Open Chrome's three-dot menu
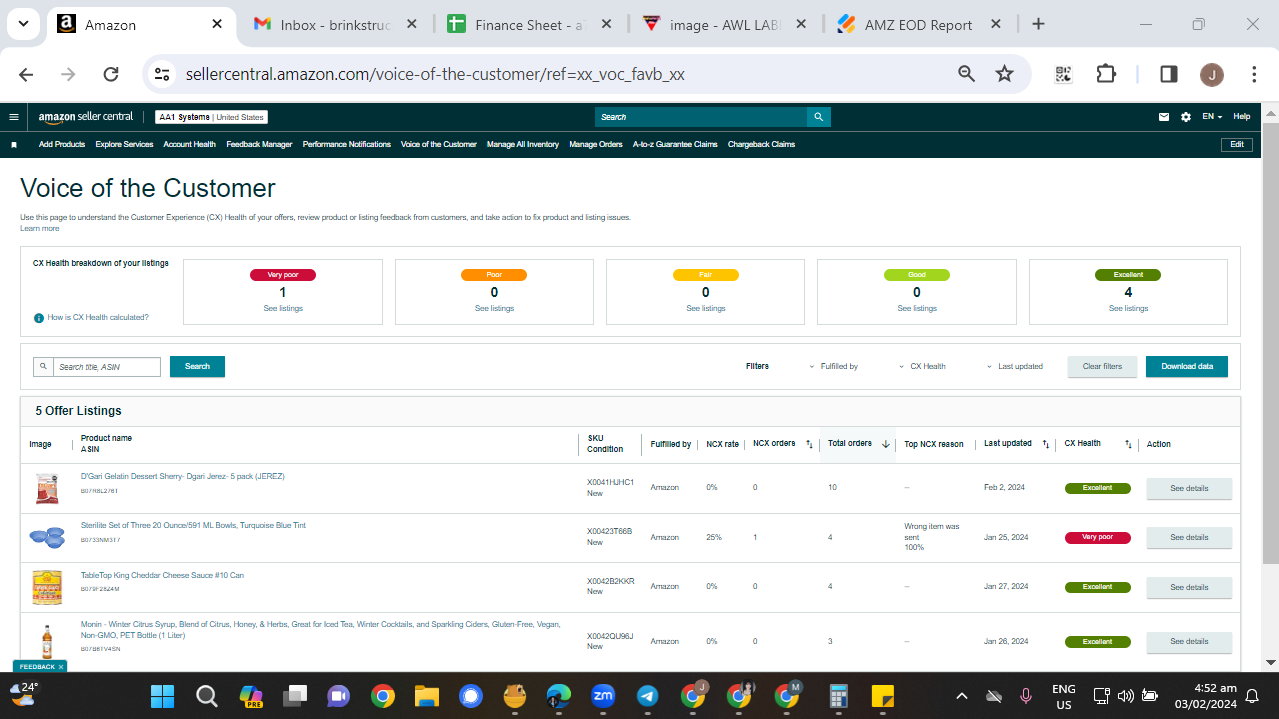The image size is (1279, 719). point(1254,74)
